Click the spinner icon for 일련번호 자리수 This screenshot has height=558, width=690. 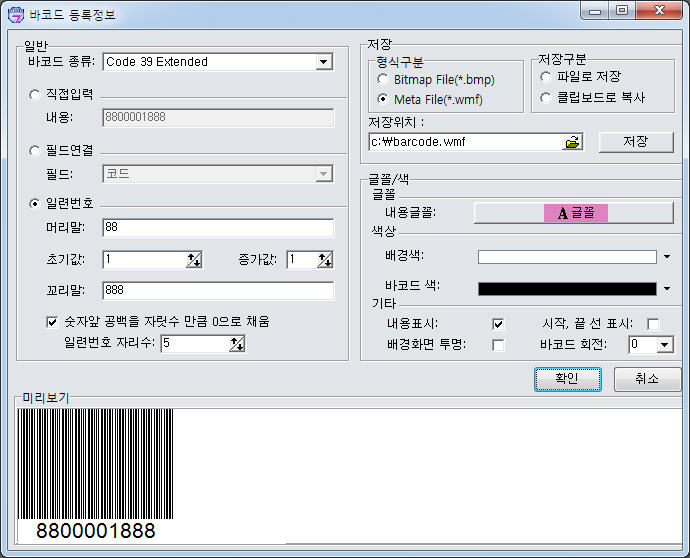point(237,344)
